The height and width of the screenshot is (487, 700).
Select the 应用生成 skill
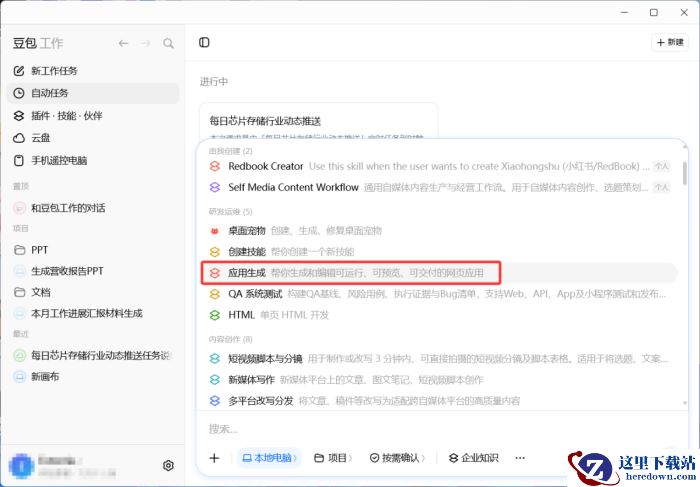tap(439, 273)
